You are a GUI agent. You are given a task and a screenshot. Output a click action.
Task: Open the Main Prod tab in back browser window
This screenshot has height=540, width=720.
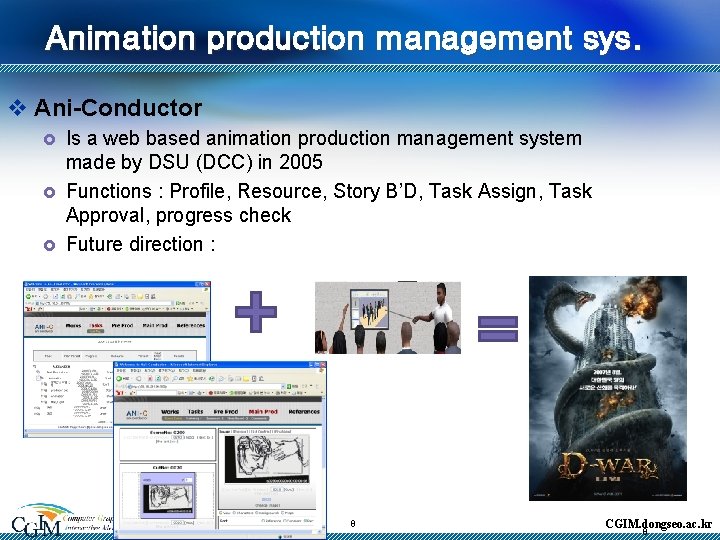pos(155,325)
